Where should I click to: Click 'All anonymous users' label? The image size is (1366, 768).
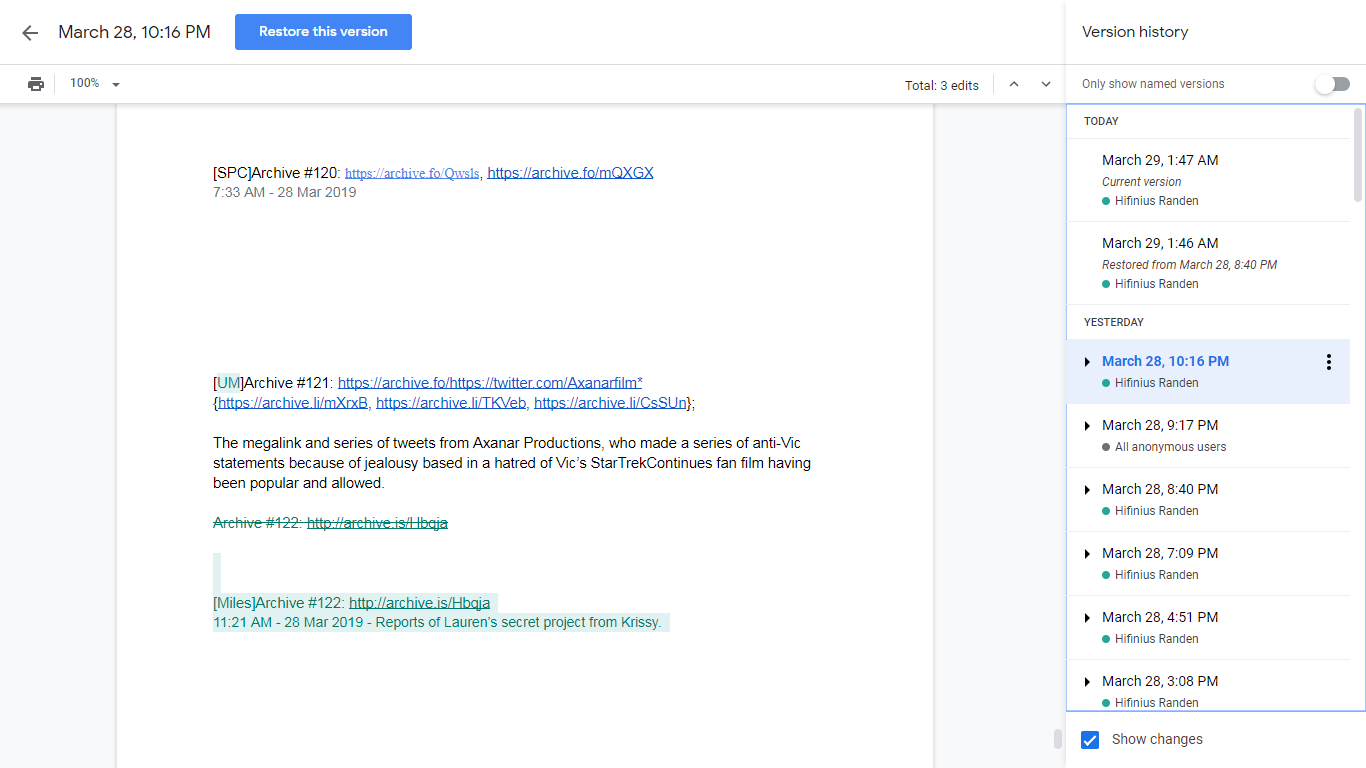click(1170, 447)
